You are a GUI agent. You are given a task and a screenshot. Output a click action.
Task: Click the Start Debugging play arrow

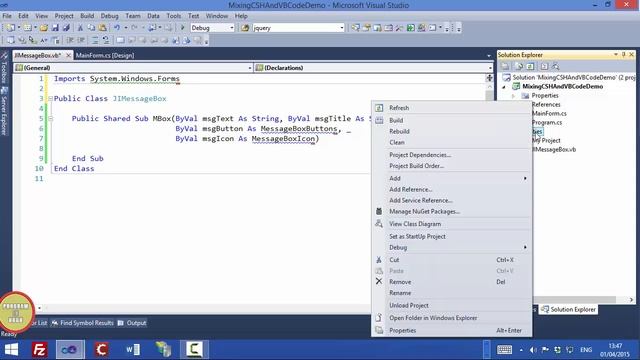[182, 28]
